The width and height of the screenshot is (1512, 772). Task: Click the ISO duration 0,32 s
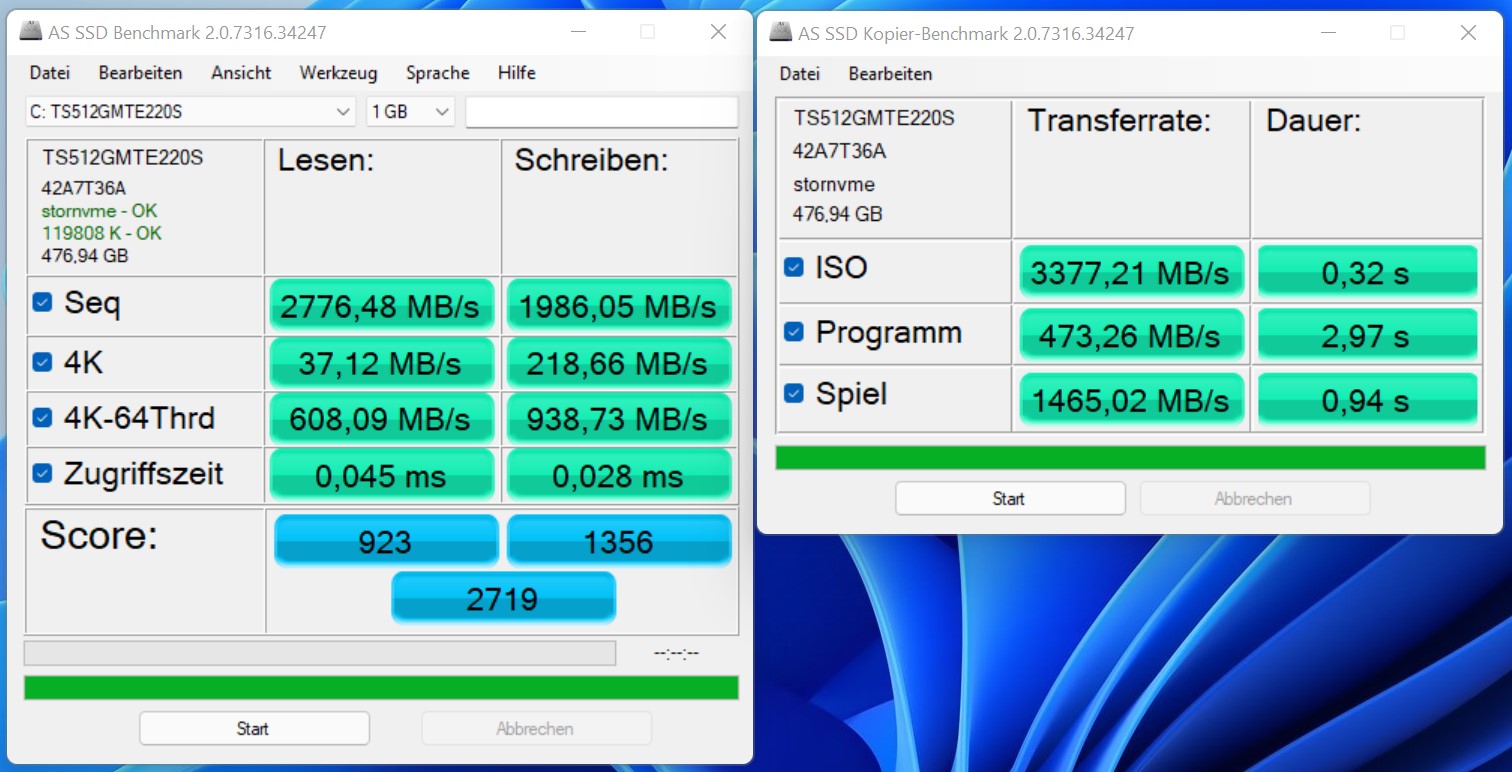[x=1367, y=272]
